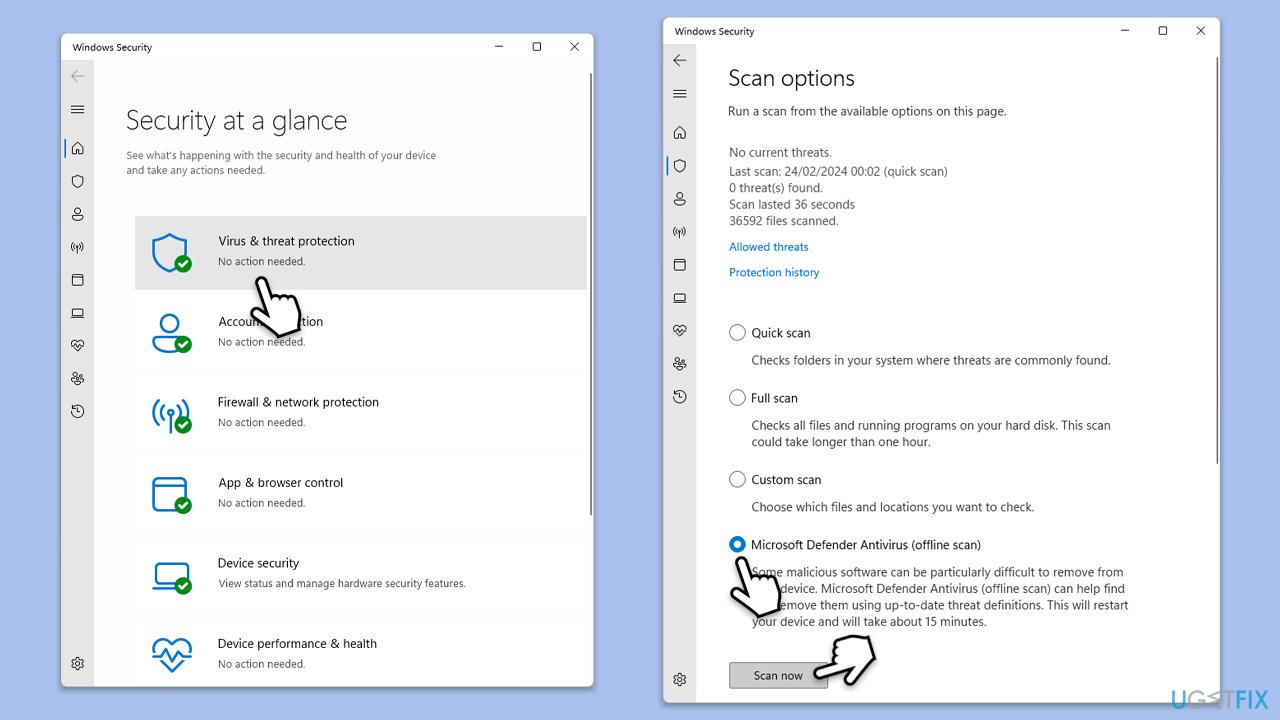This screenshot has width=1280, height=720.
Task: Click scrollbar in Scan options window
Action: pyautogui.click(x=1217, y=260)
